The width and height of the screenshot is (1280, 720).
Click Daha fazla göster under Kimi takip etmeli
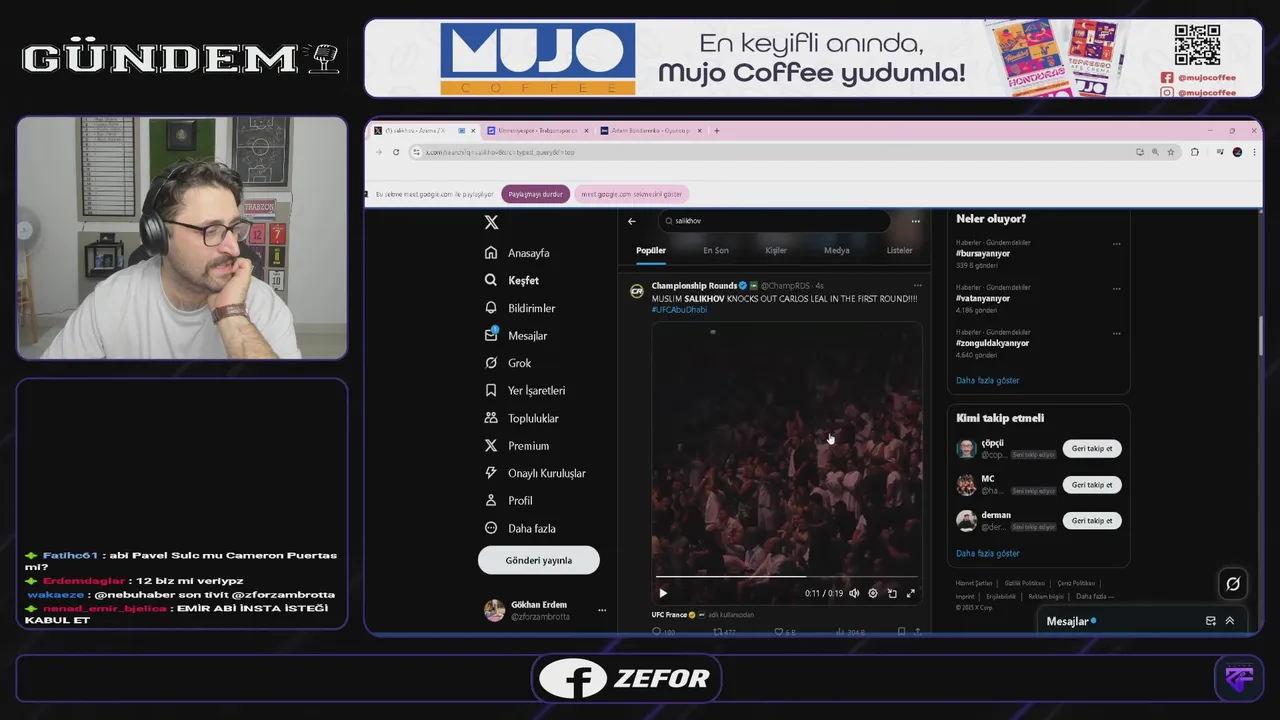(988, 554)
